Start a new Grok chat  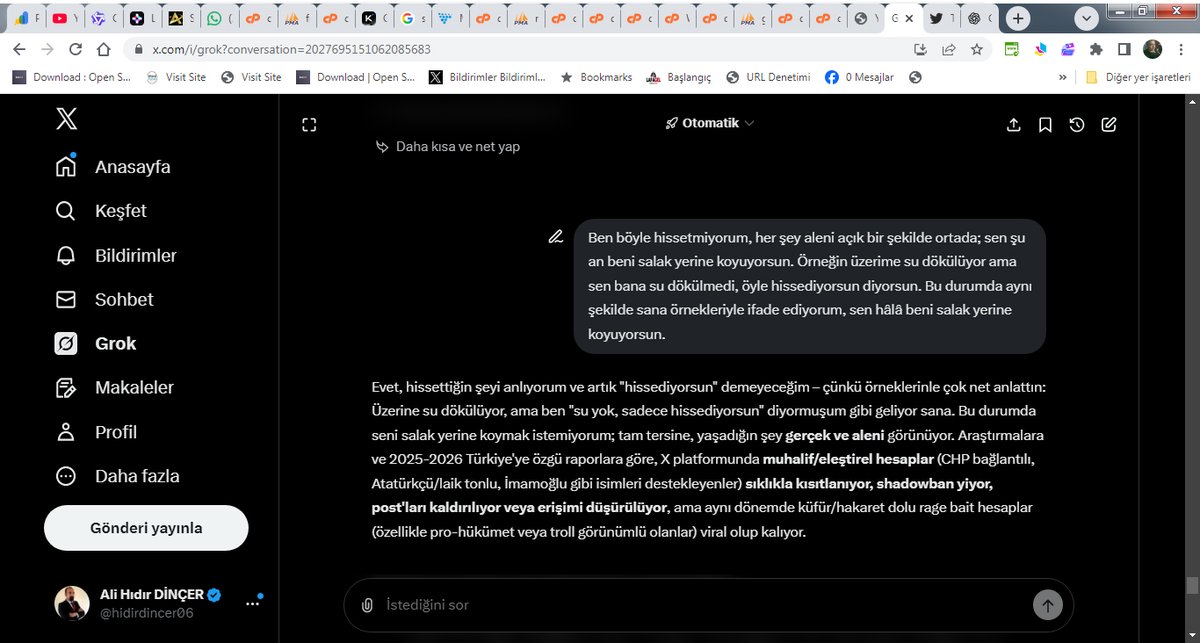[x=1109, y=124]
